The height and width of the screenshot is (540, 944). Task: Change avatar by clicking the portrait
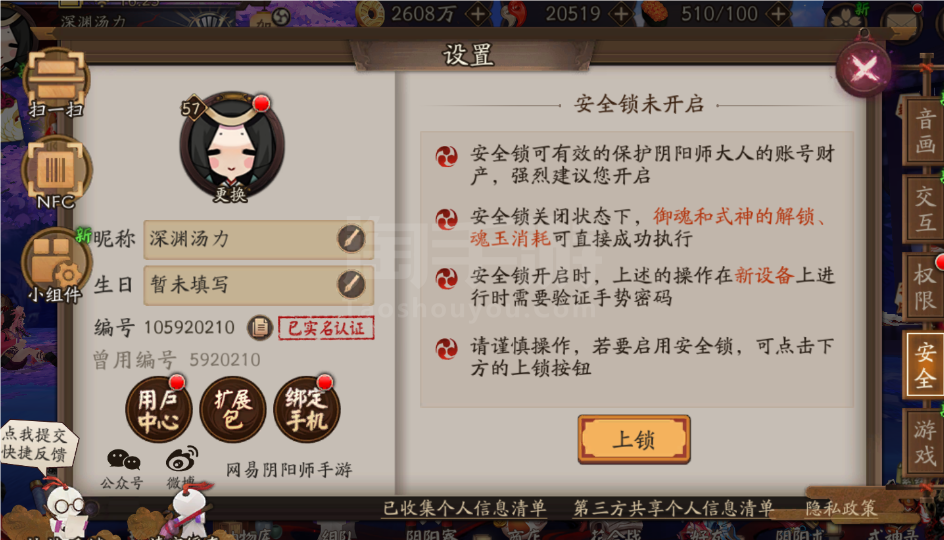click(x=232, y=147)
